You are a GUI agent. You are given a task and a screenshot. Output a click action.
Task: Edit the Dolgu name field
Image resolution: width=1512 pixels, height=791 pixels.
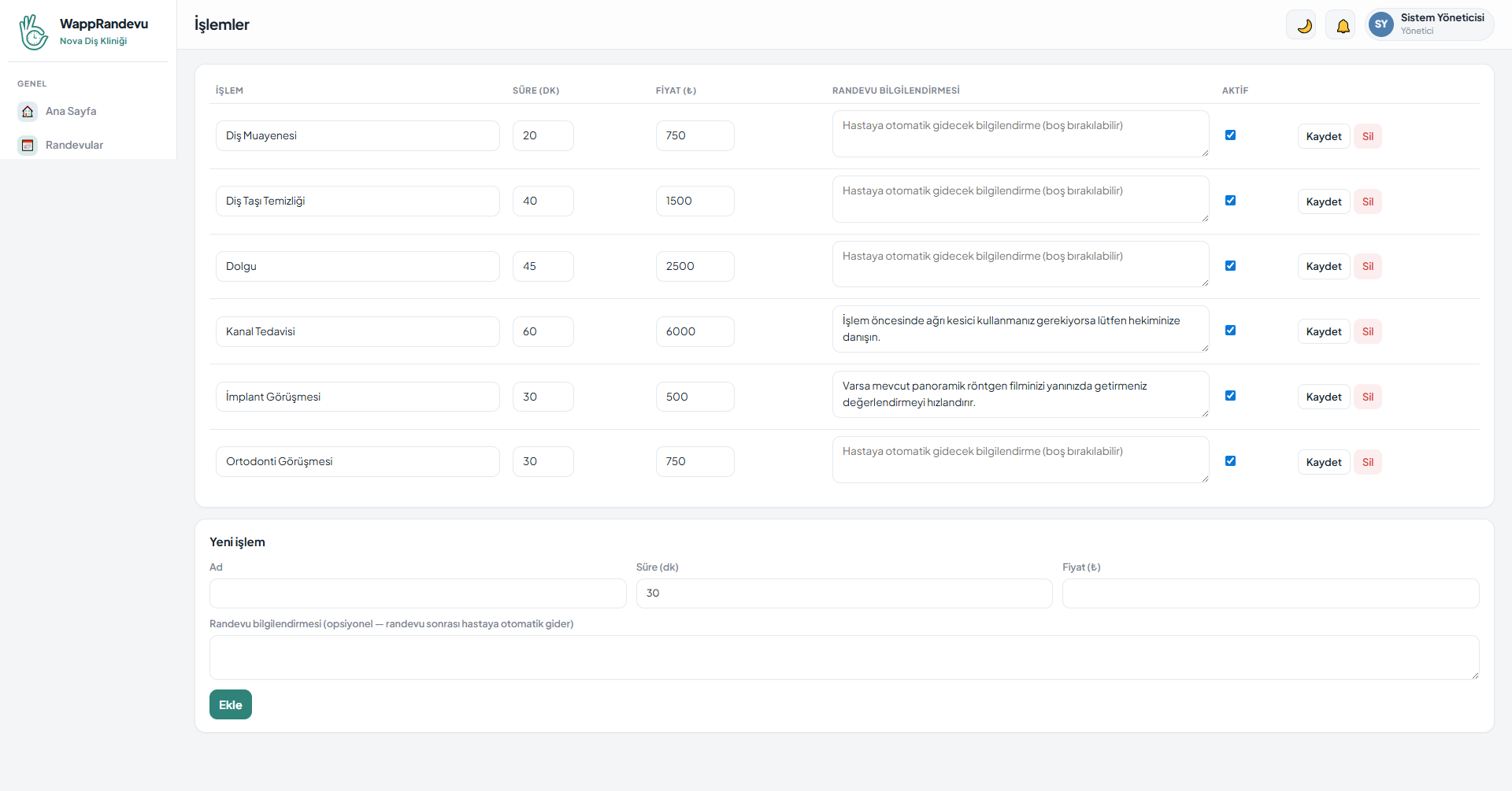pyautogui.click(x=358, y=266)
